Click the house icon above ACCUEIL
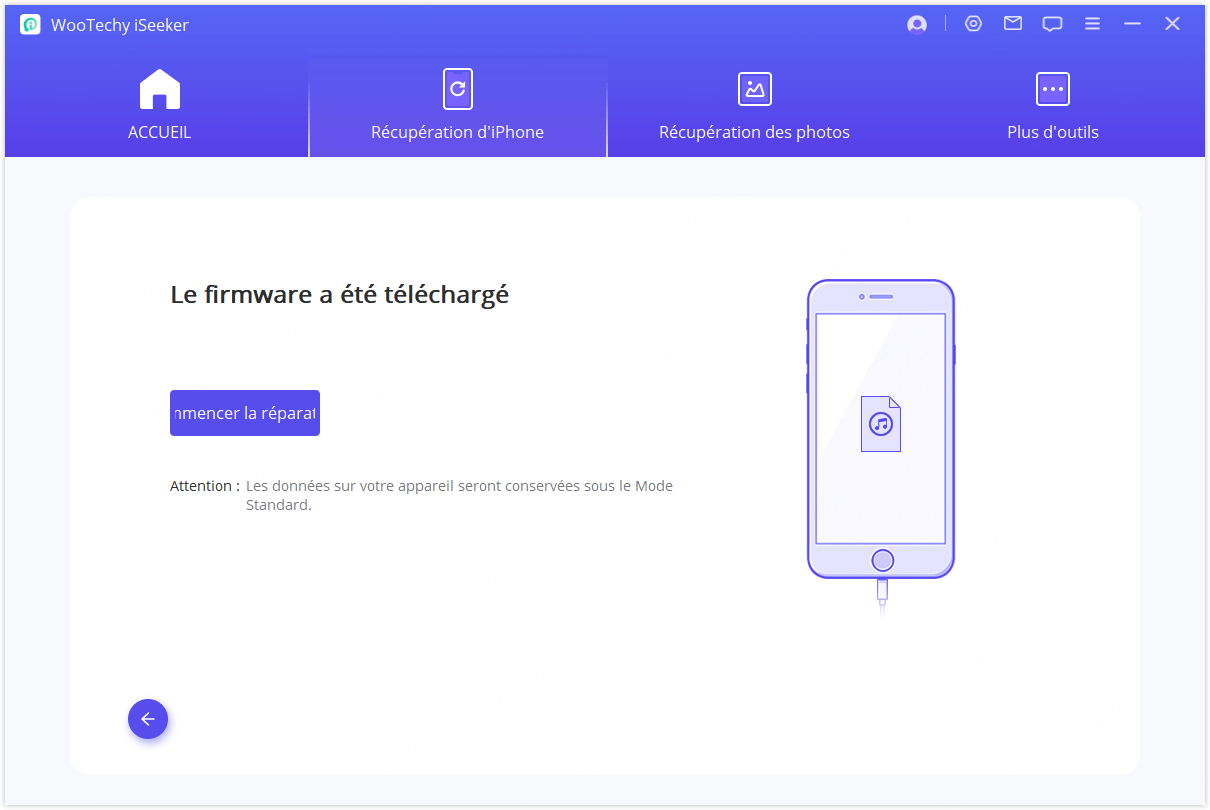Viewport: 1210px width, 810px height. [x=159, y=89]
